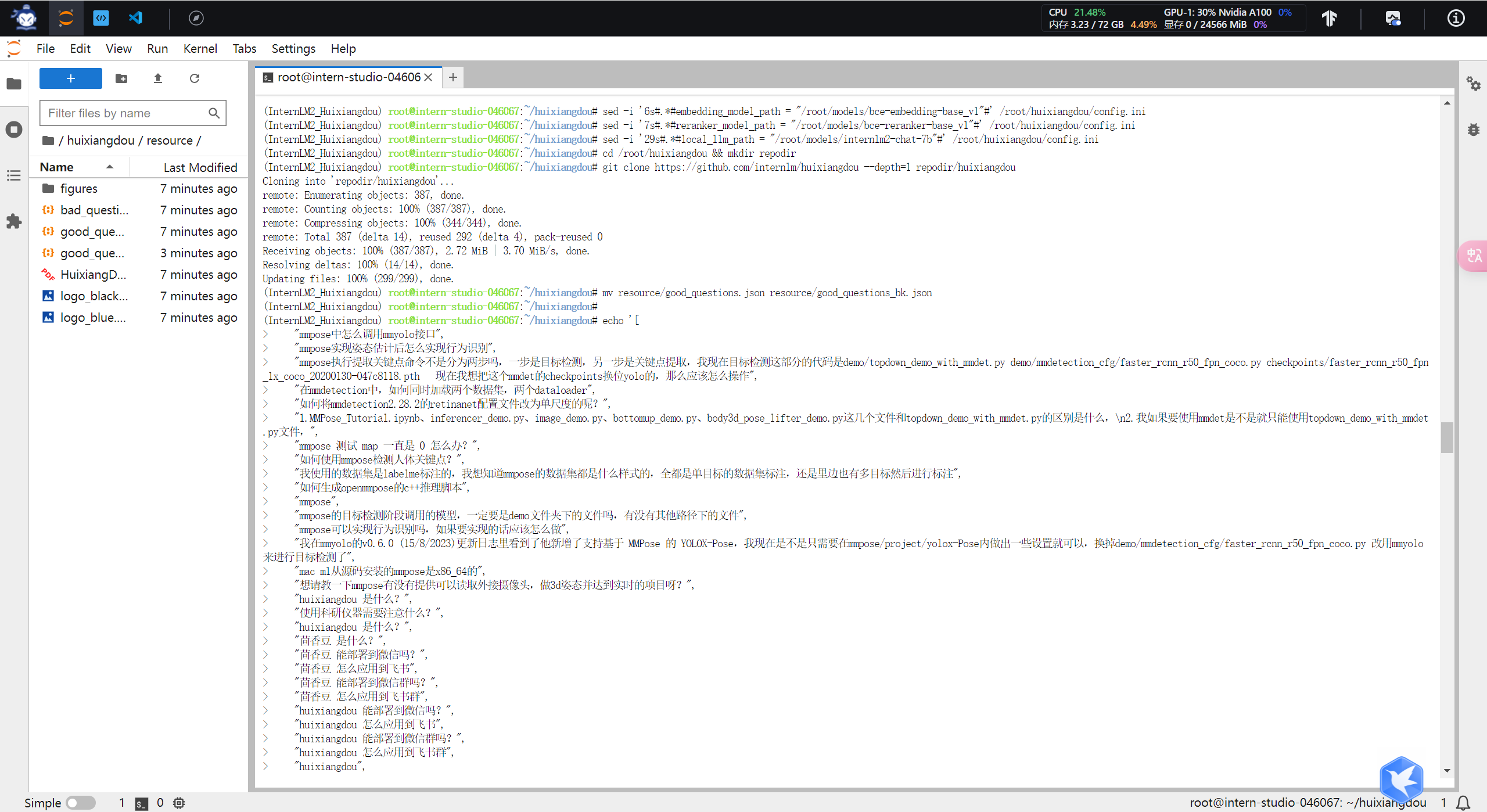
Task: Refresh the file browser list
Action: 195,78
